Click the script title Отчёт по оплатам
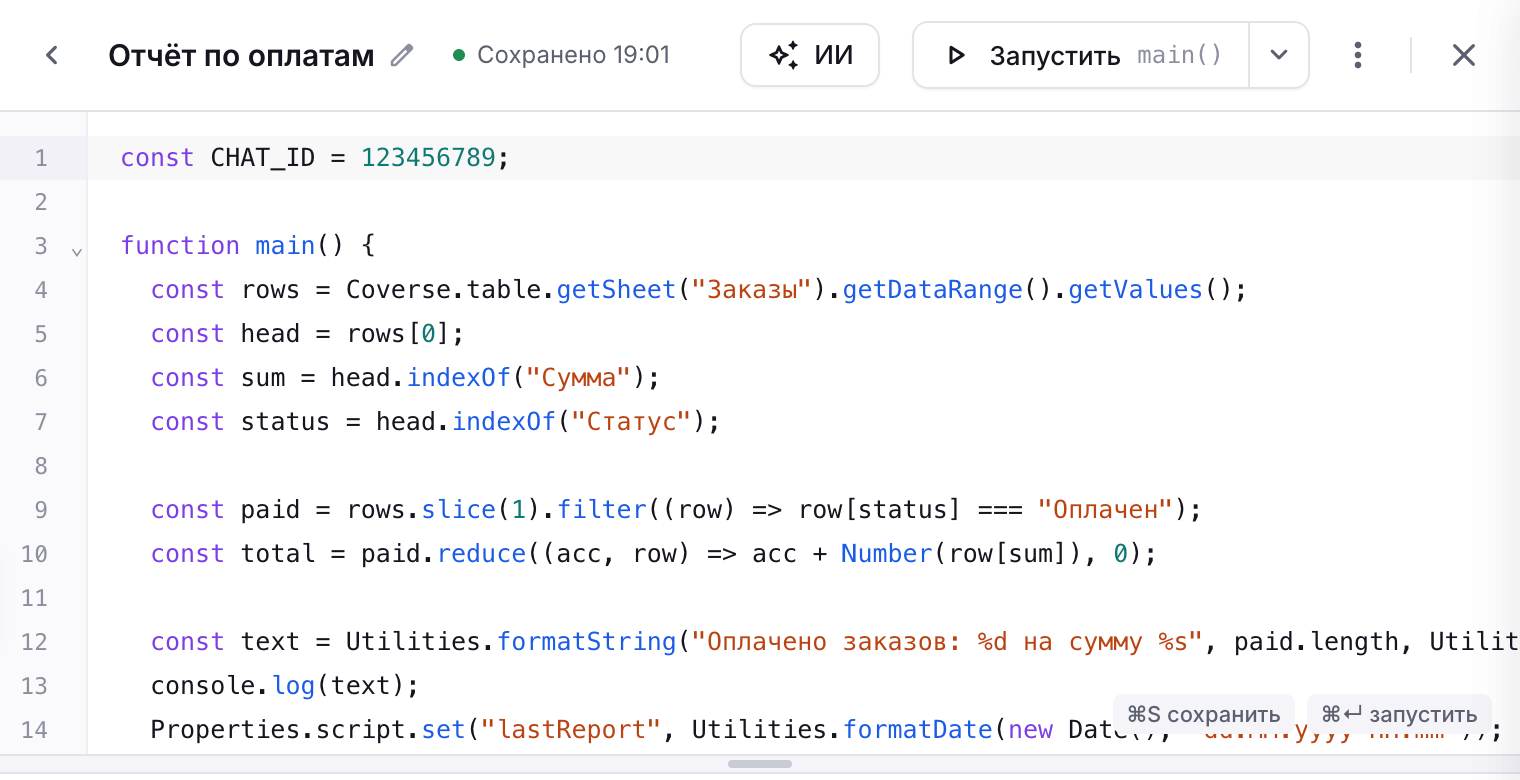1520x780 pixels. click(241, 55)
